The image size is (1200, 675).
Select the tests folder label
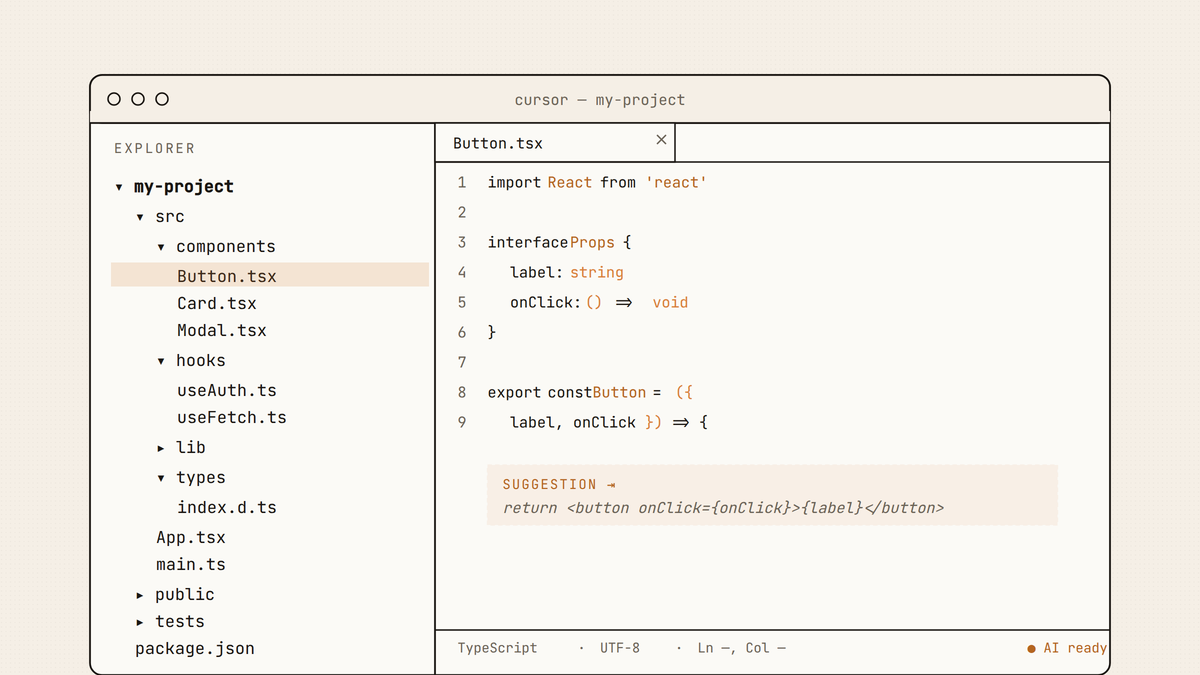tap(180, 621)
